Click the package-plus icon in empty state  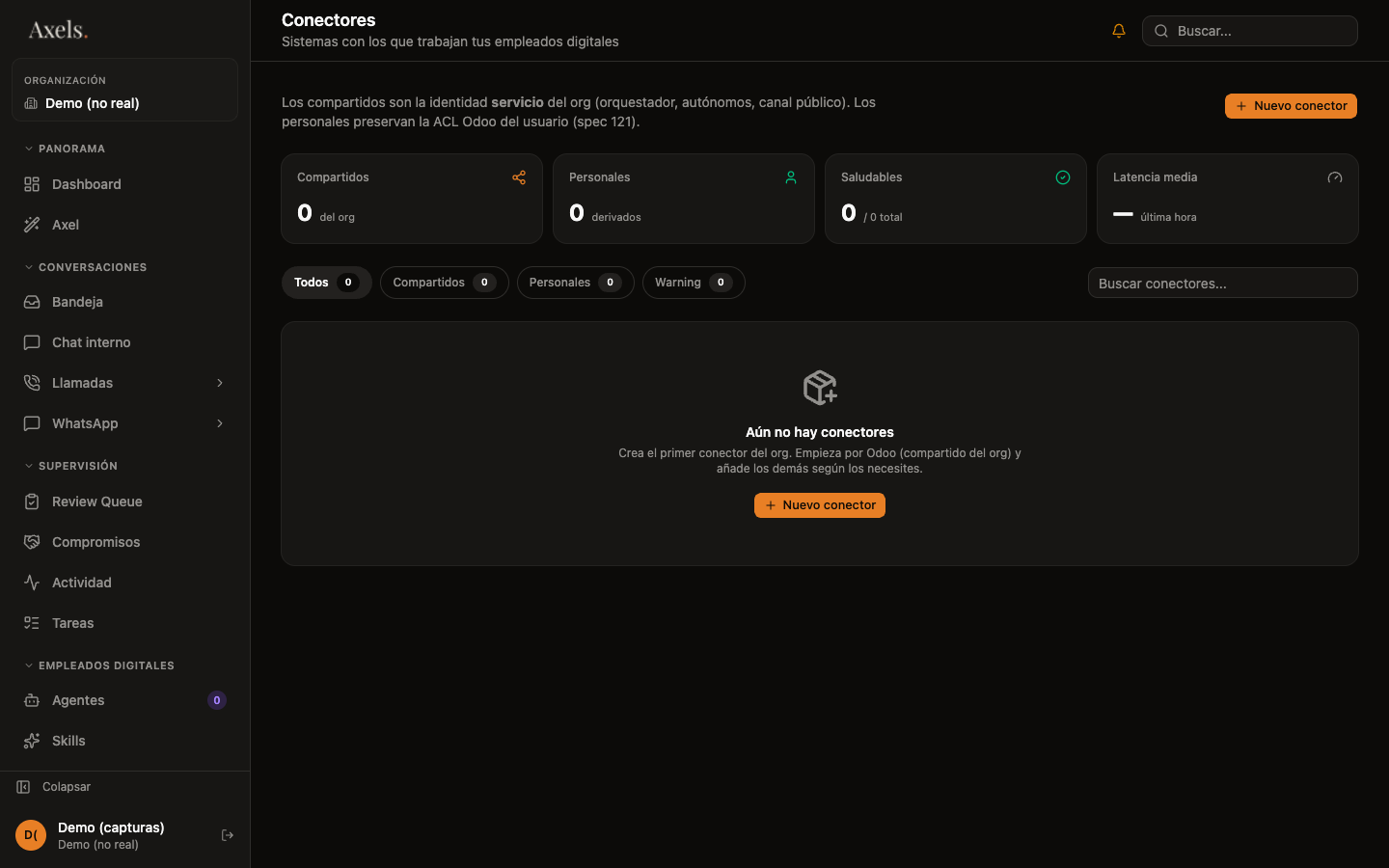(x=820, y=388)
